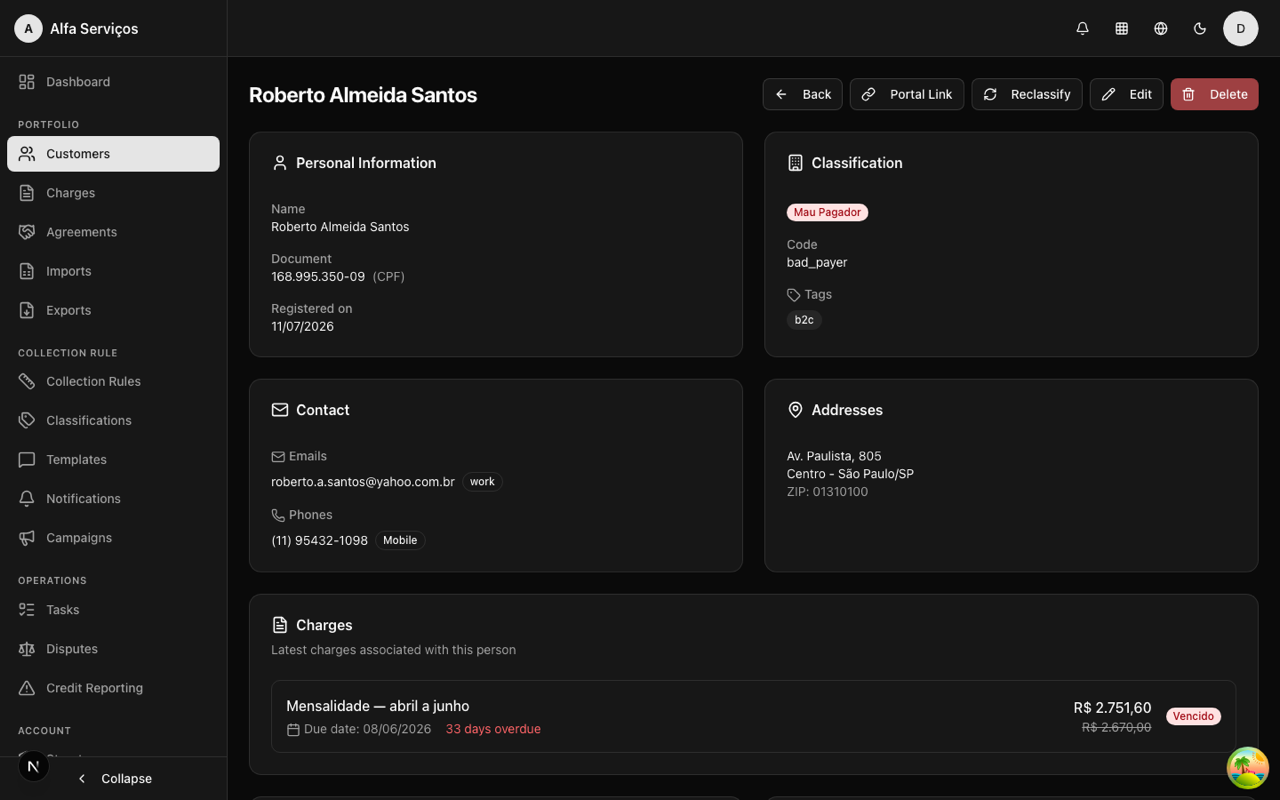
Task: Open charge Mensalidade — abril a junho
Action: 753,717
